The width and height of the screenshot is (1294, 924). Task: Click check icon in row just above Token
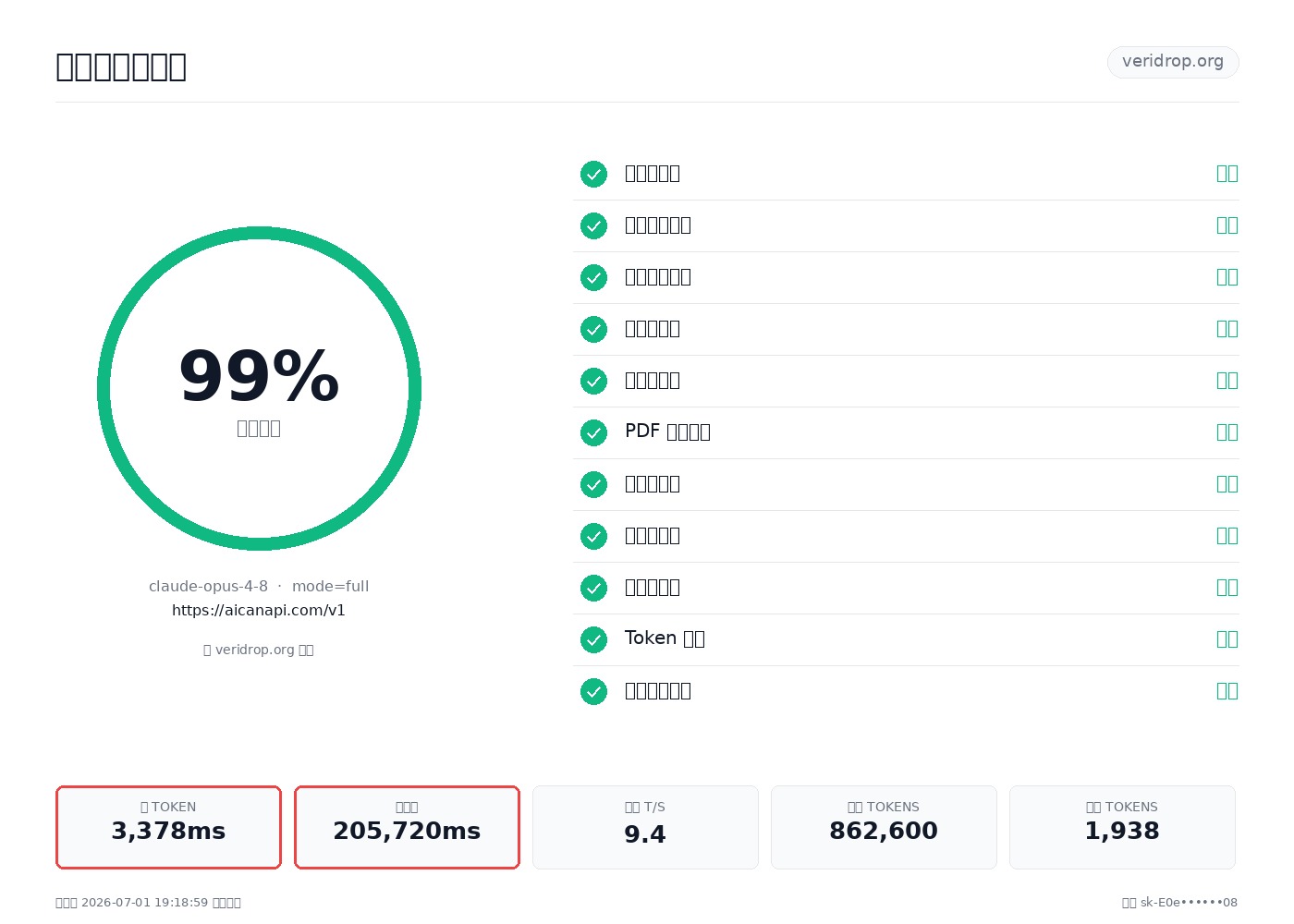(593, 588)
